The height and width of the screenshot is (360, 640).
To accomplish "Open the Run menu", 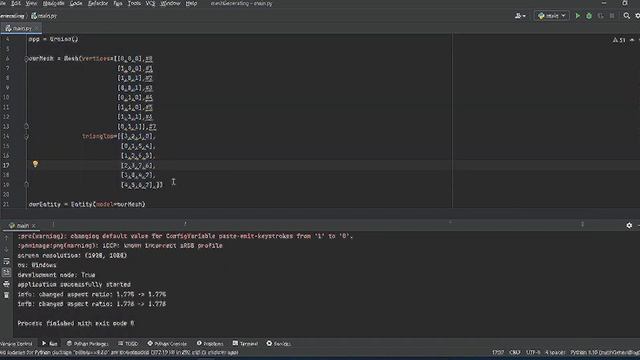I will pos(118,3).
